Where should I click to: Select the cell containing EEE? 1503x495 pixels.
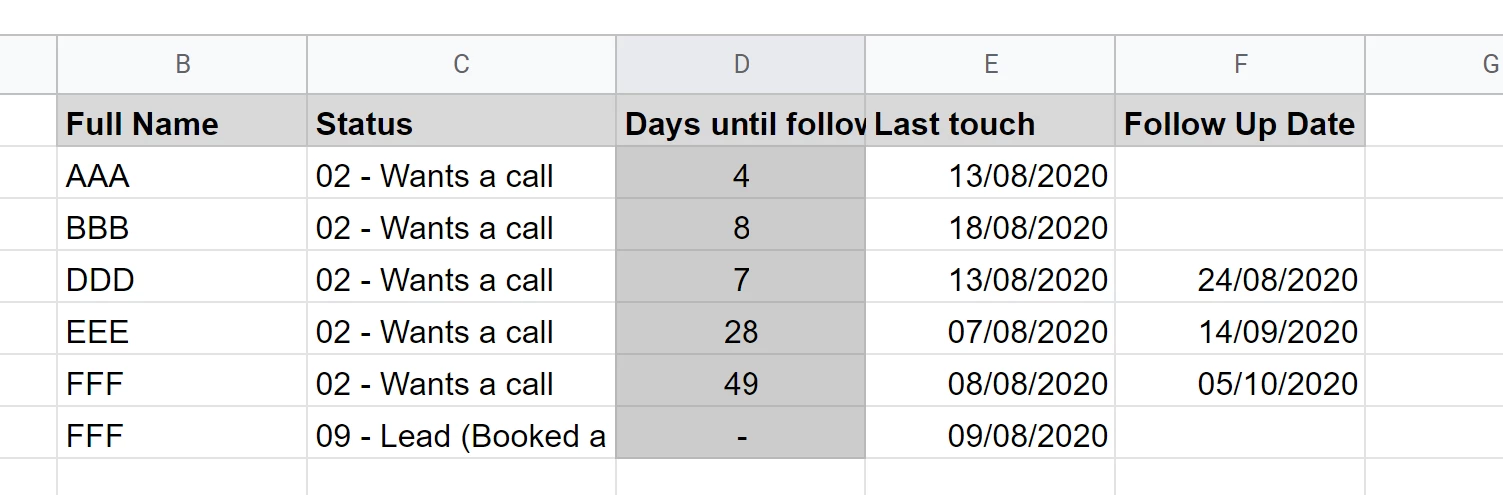pos(182,332)
